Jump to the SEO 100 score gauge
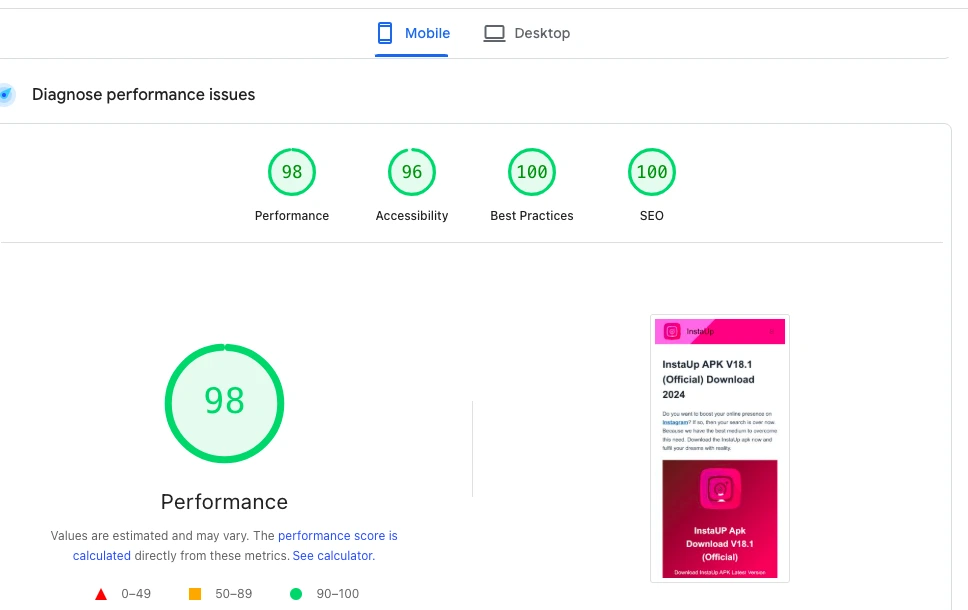This screenshot has width=968, height=610. (652, 172)
